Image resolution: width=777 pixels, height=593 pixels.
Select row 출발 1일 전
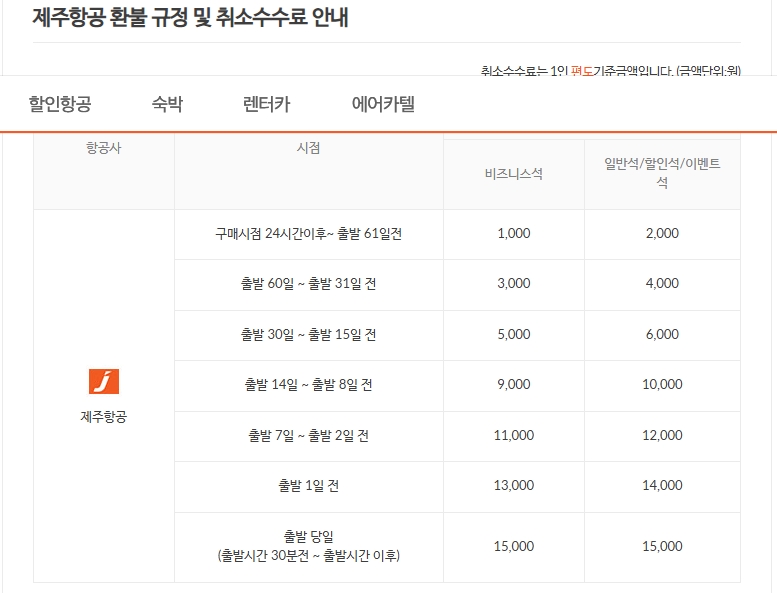pos(308,485)
